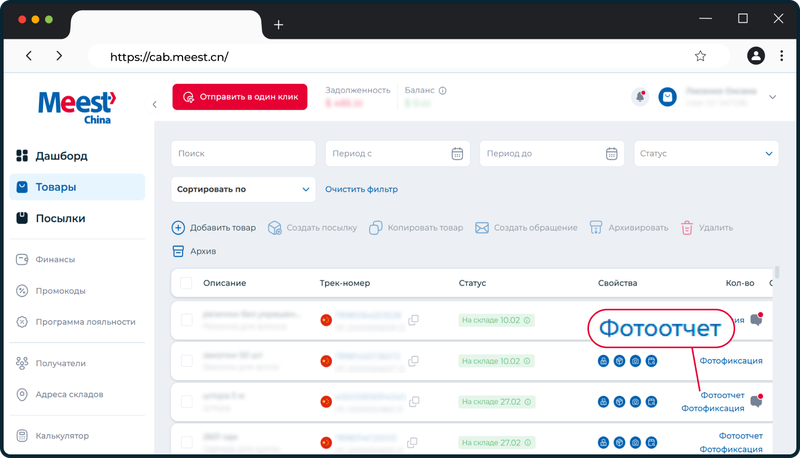
Task: Bookmark page with the star icon
Action: [700, 56]
